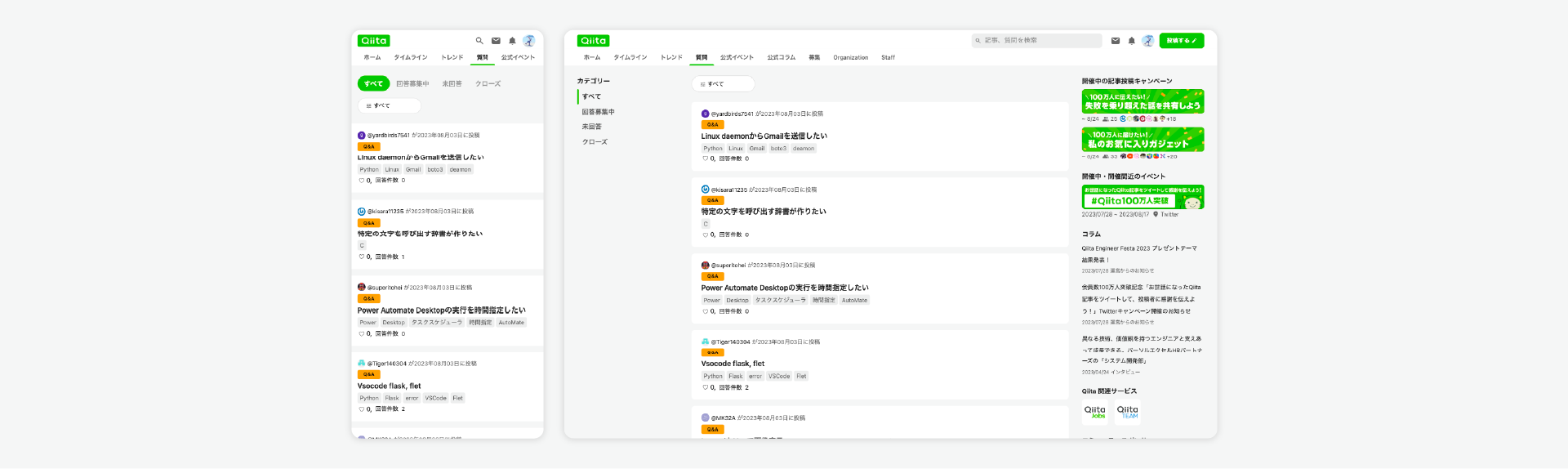Select 回答募集中 in desktop category sidebar
Image resolution: width=1568 pixels, height=469 pixels.
point(599,112)
